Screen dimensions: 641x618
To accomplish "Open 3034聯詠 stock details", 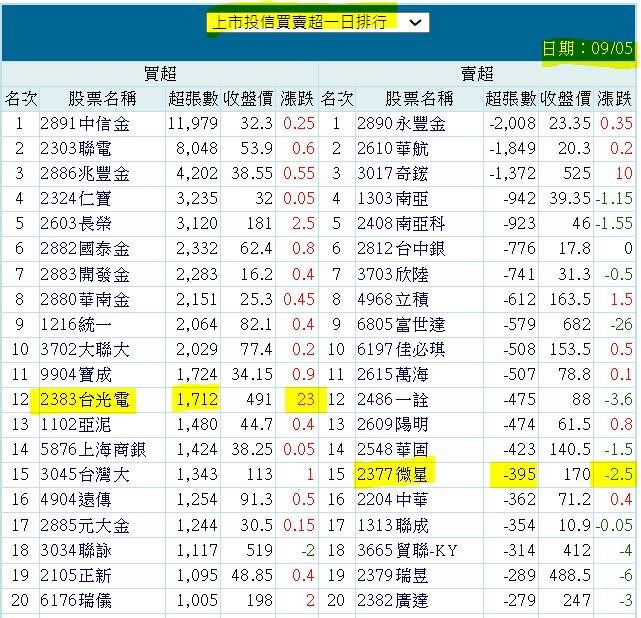I will (77, 550).
